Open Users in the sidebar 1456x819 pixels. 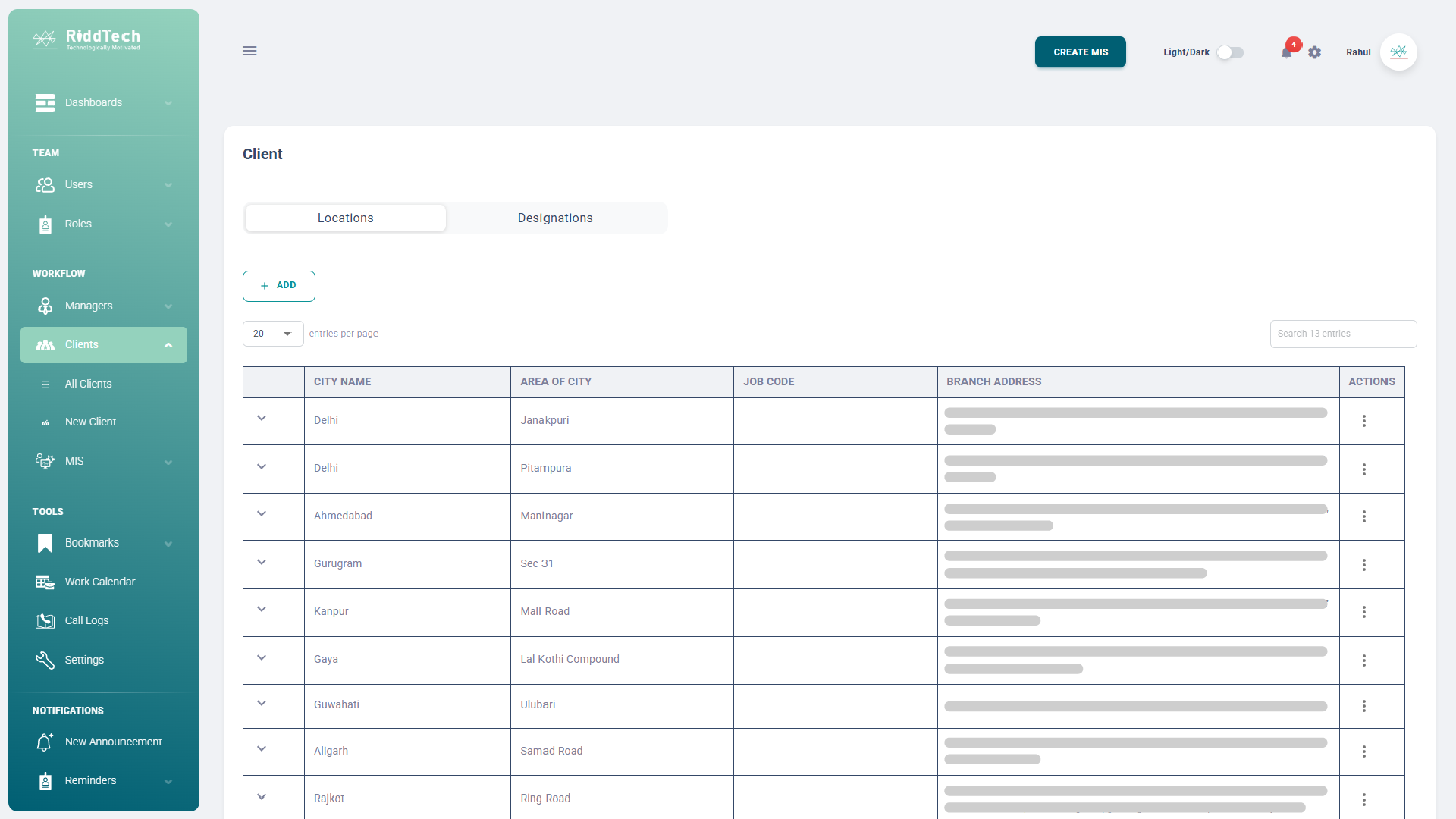(104, 184)
